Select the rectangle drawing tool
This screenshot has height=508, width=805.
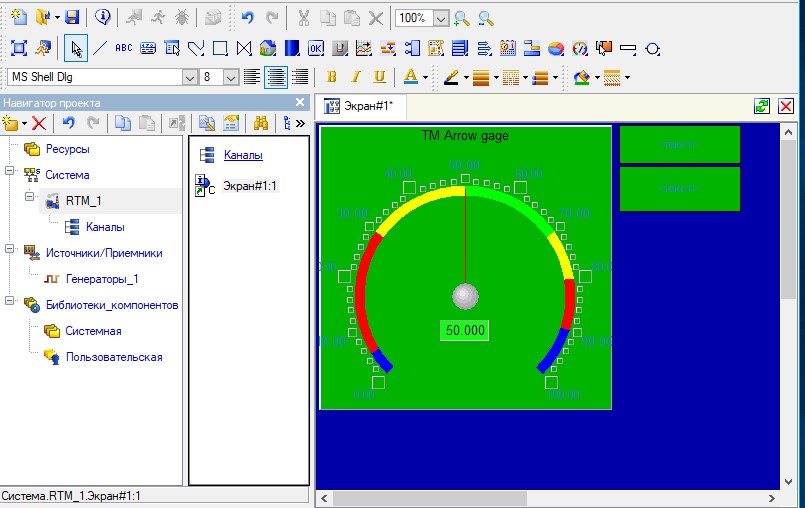[220, 47]
